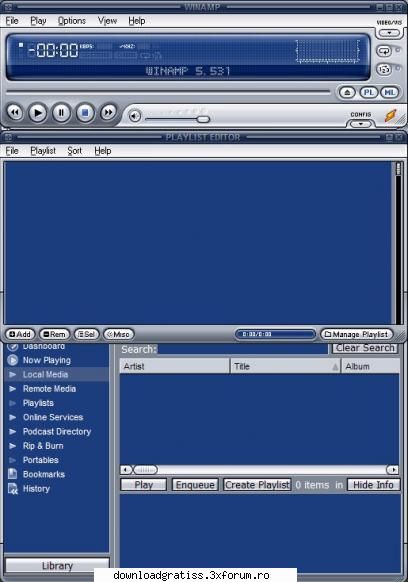Select Now Playing in the library tree
Image resolution: width=408 pixels, height=582 pixels.
click(x=47, y=360)
